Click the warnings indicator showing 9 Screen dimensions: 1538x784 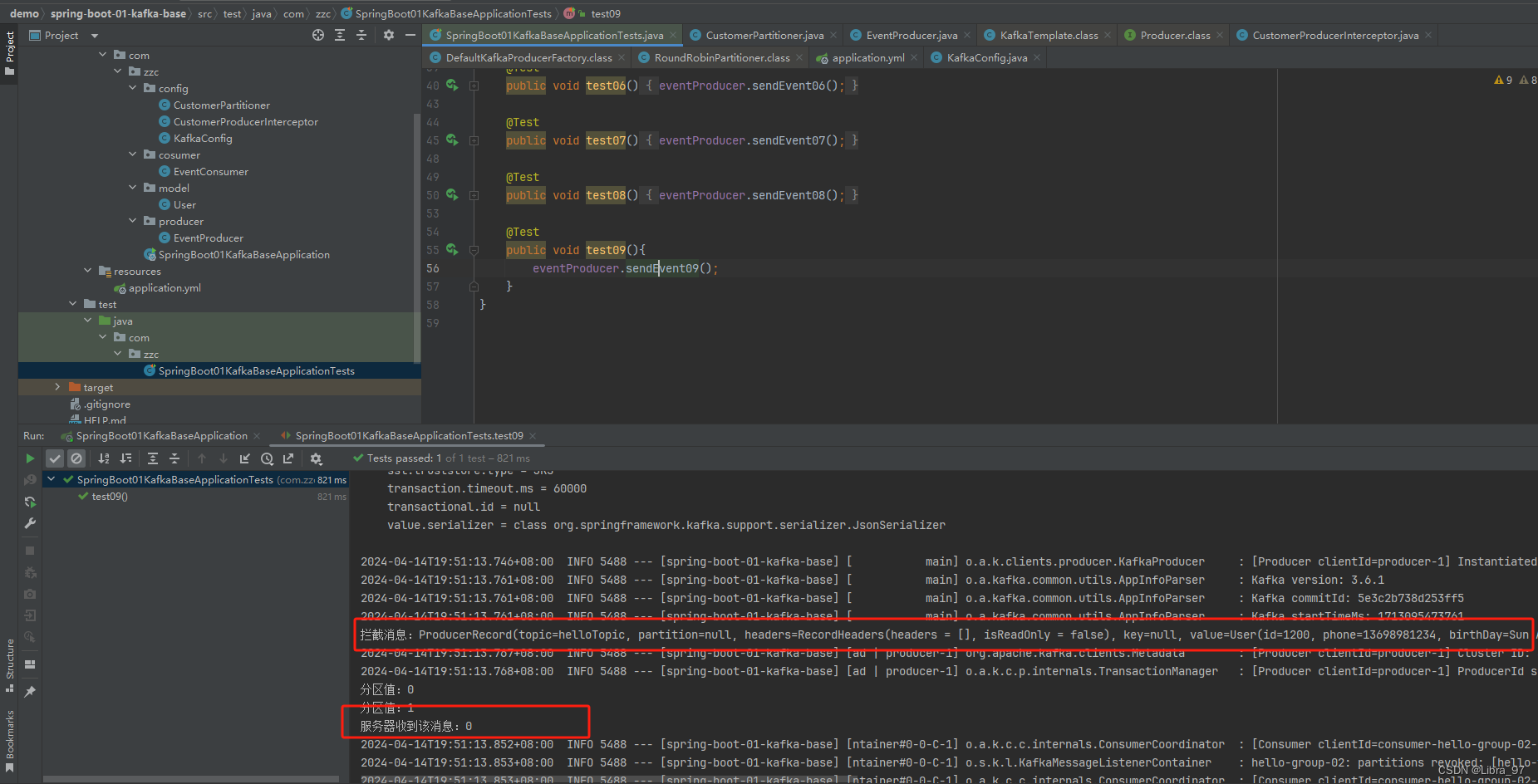(1503, 81)
